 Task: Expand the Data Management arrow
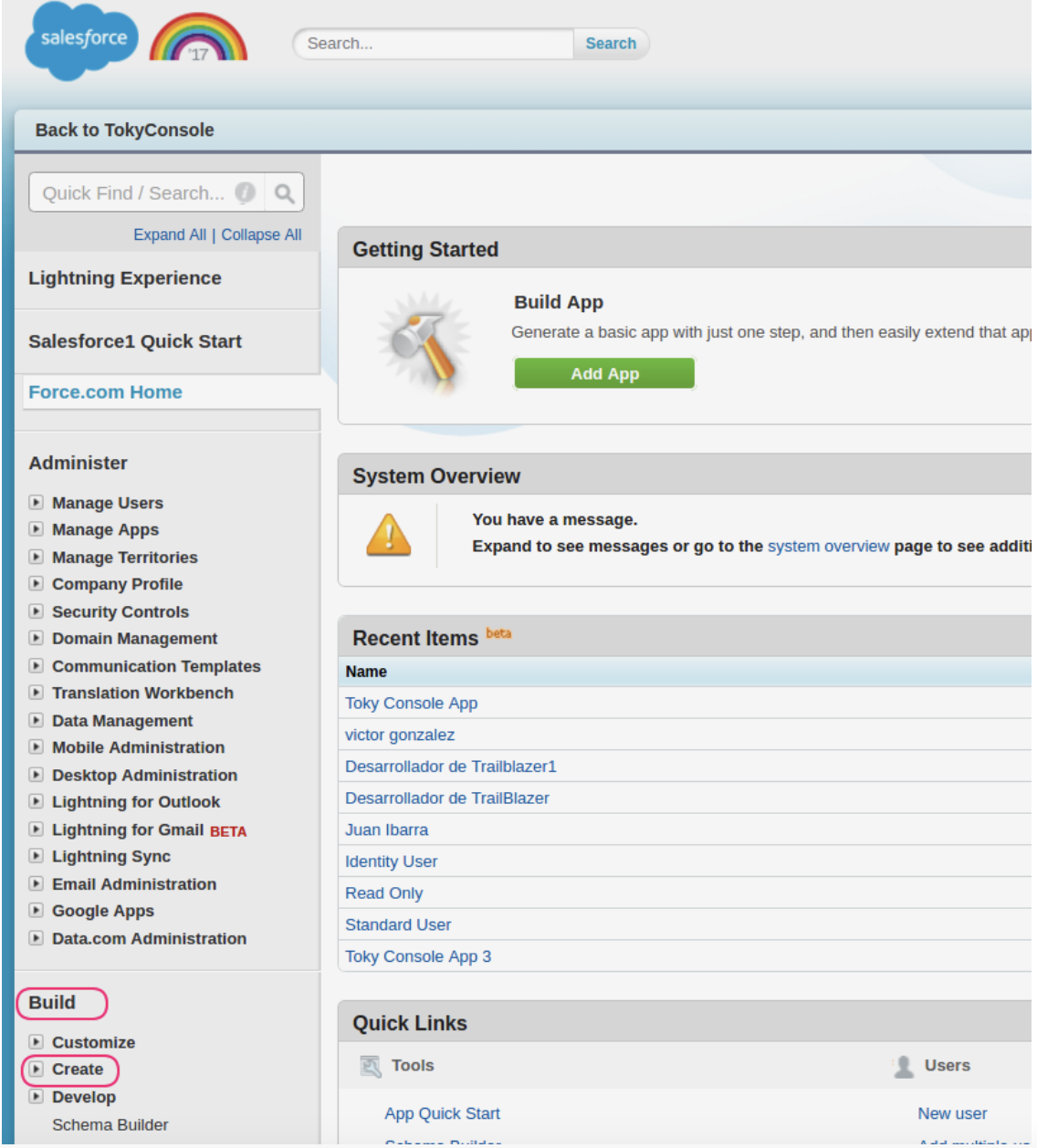[36, 720]
